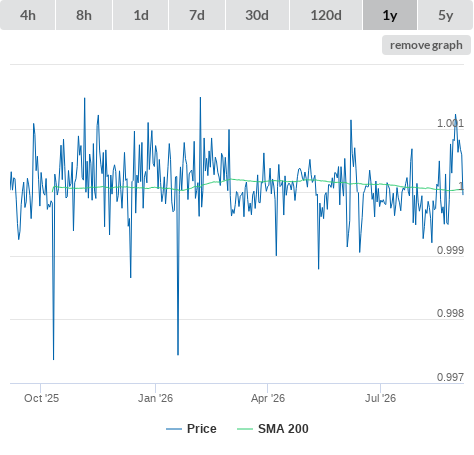Switch chart to 30d view
474x455 pixels.
pyautogui.click(x=257, y=15)
